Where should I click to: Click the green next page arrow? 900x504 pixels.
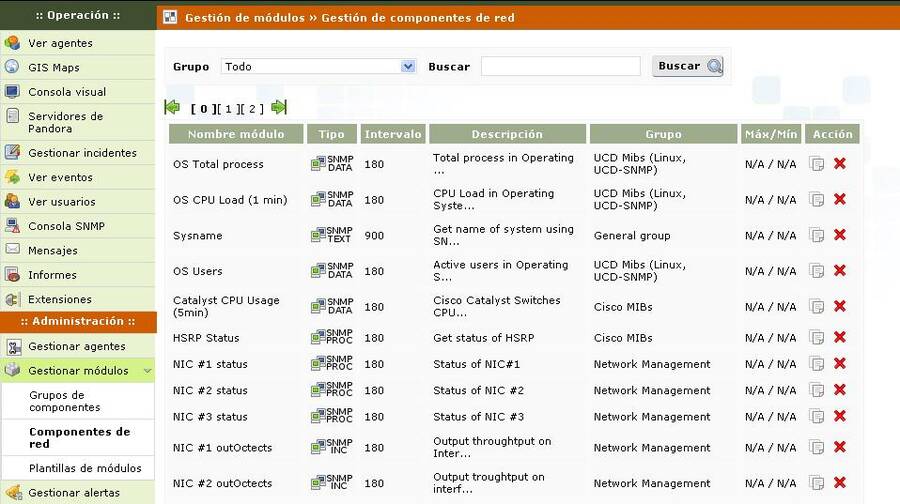point(279,108)
